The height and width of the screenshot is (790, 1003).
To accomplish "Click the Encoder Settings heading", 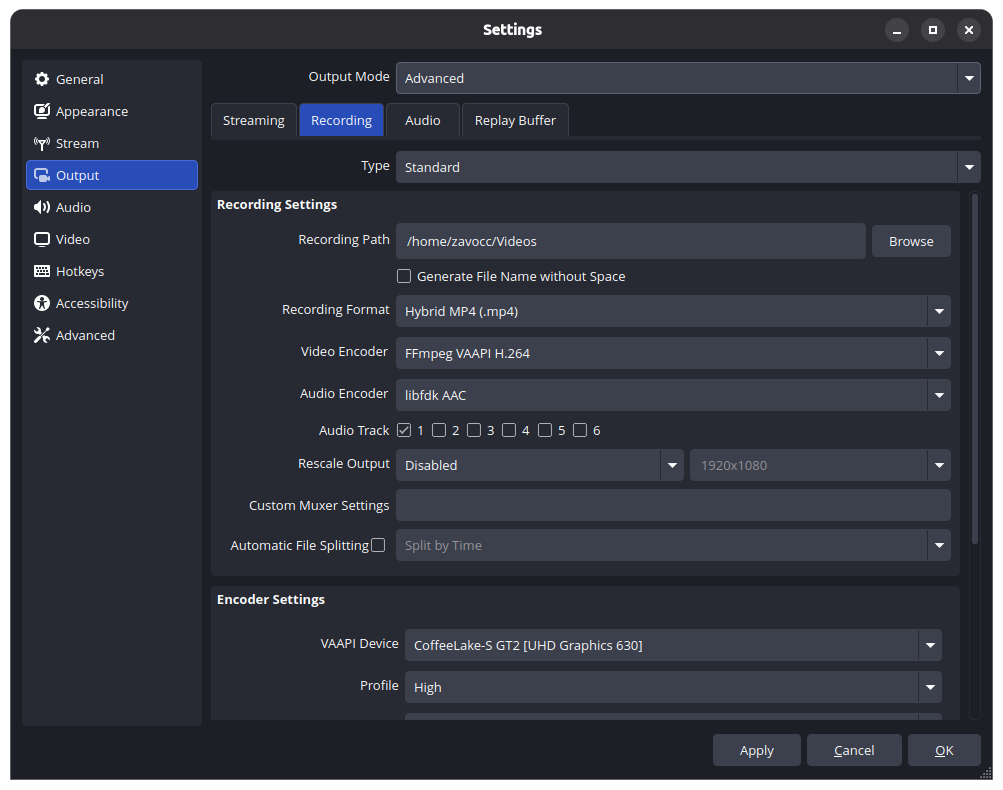I will (x=271, y=599).
